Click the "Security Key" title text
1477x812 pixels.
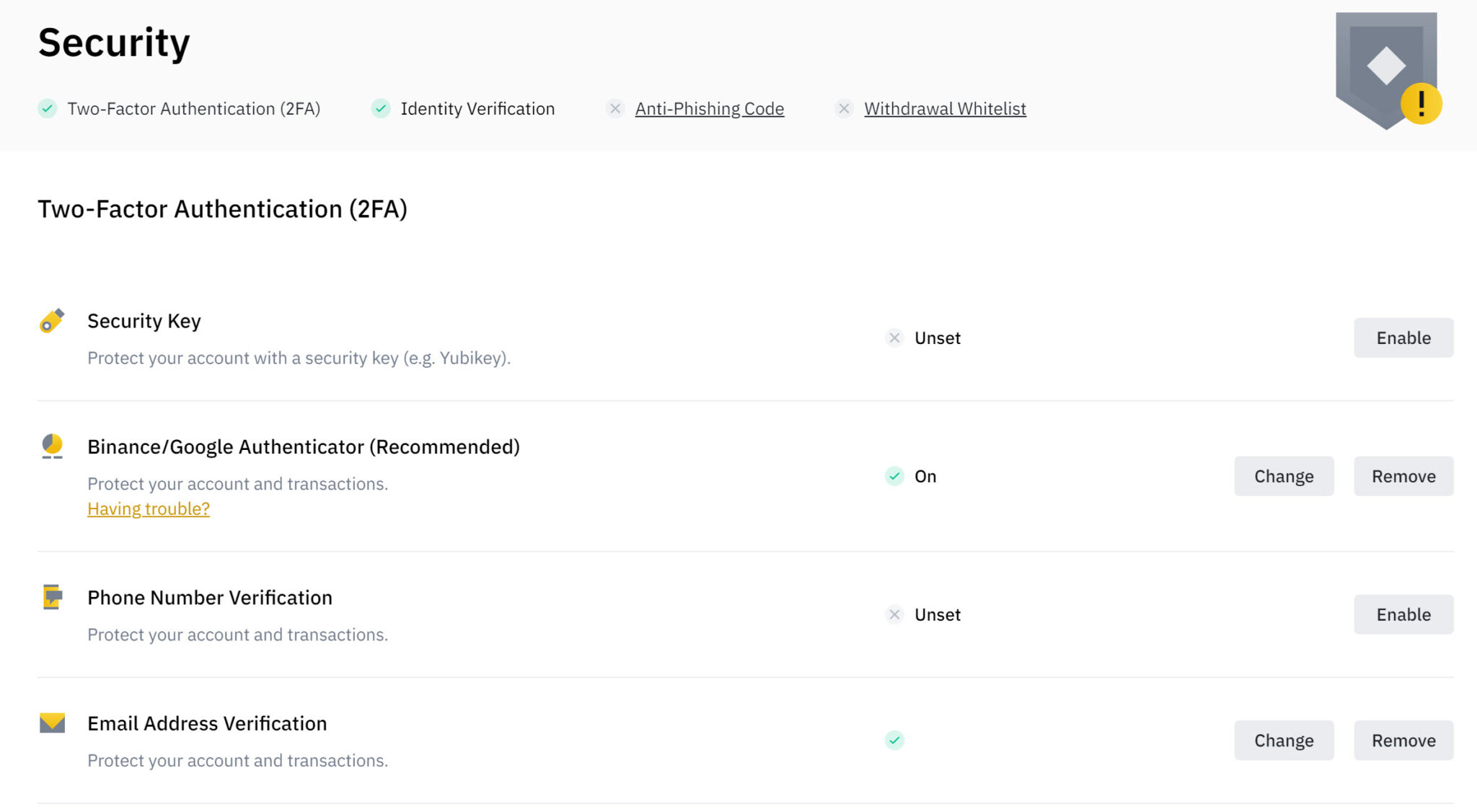(144, 321)
